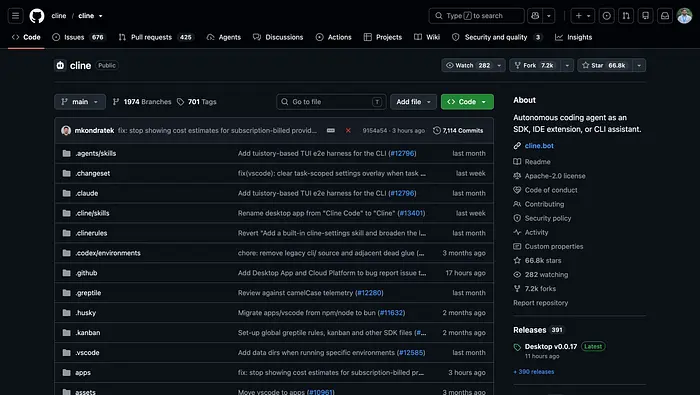Image resolution: width=700 pixels, height=395 pixels.
Task: Switch to the Pull requests tab
Action: (156, 37)
